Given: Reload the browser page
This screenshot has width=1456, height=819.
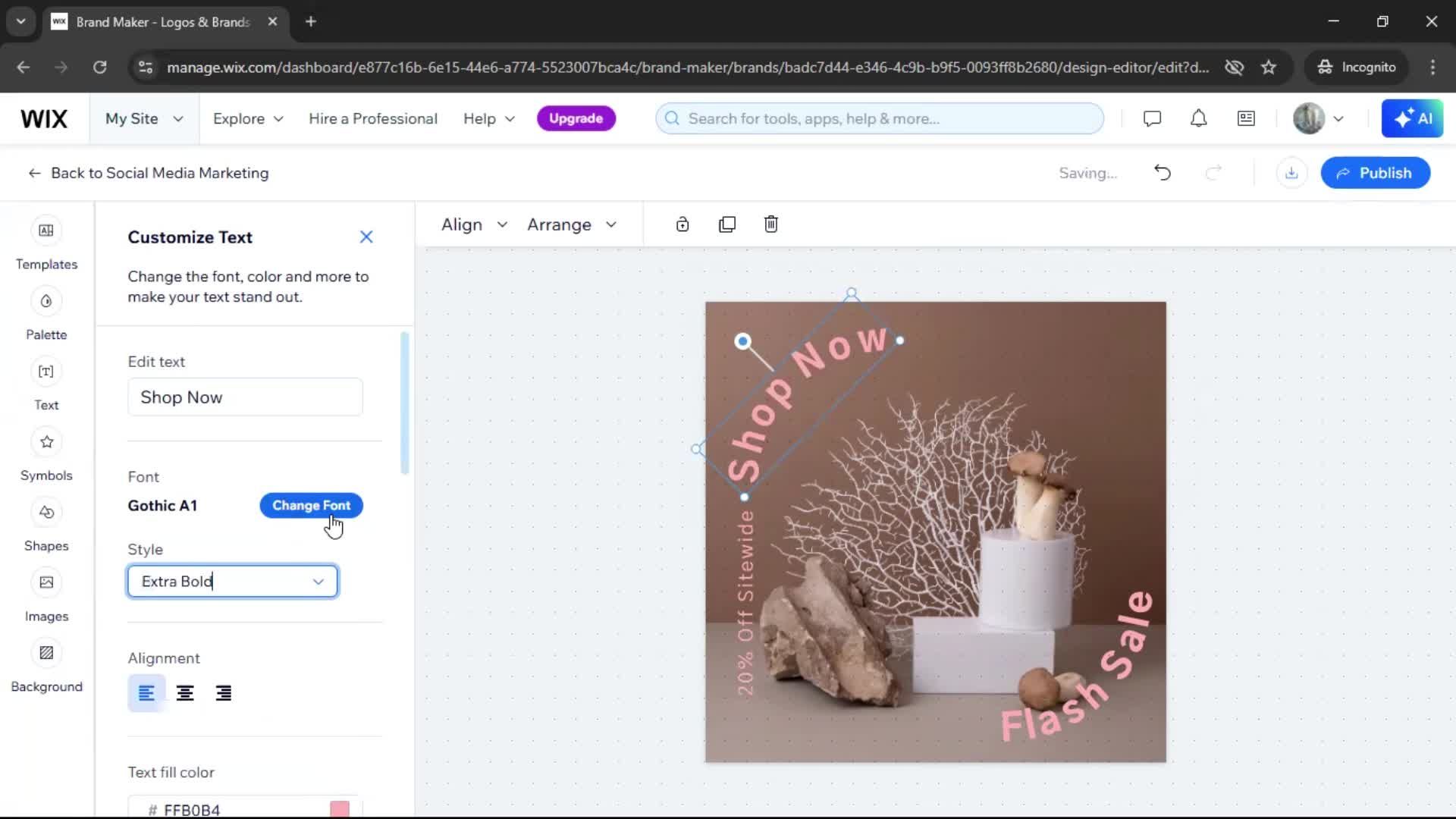Looking at the screenshot, I should 99,67.
